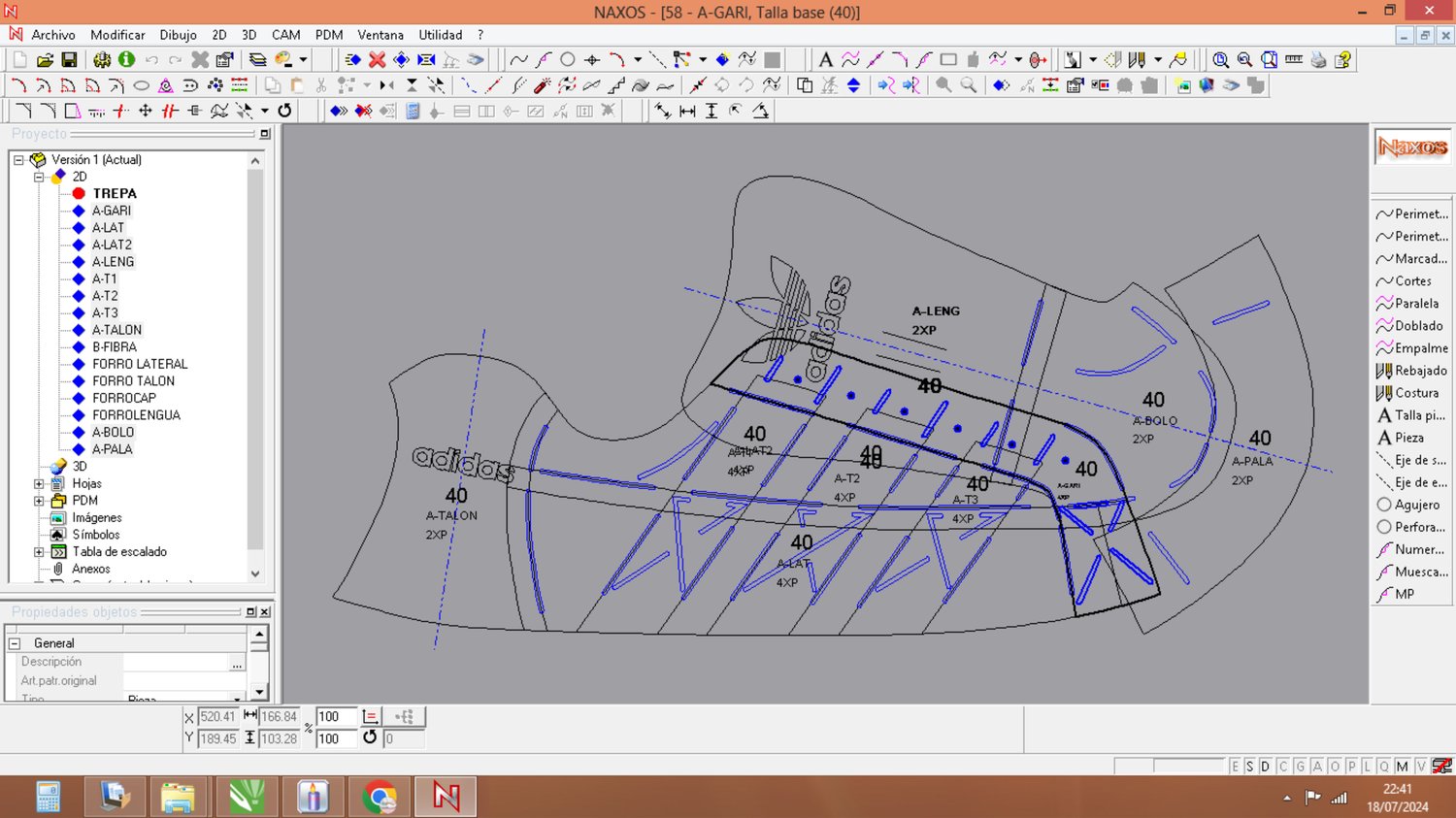Select the text A tool in toolbar
This screenshot has width=1456, height=818.
click(x=825, y=60)
